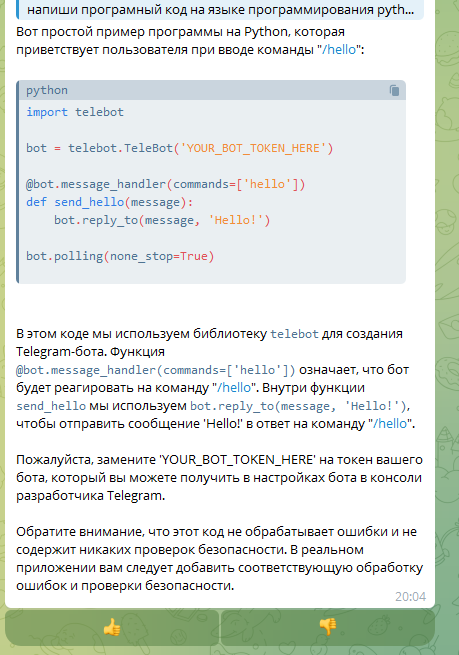Click the inline 'bot.reply_to(message, 'Hello!')' in explanation
The width and height of the screenshot is (459, 655).
coord(298,406)
